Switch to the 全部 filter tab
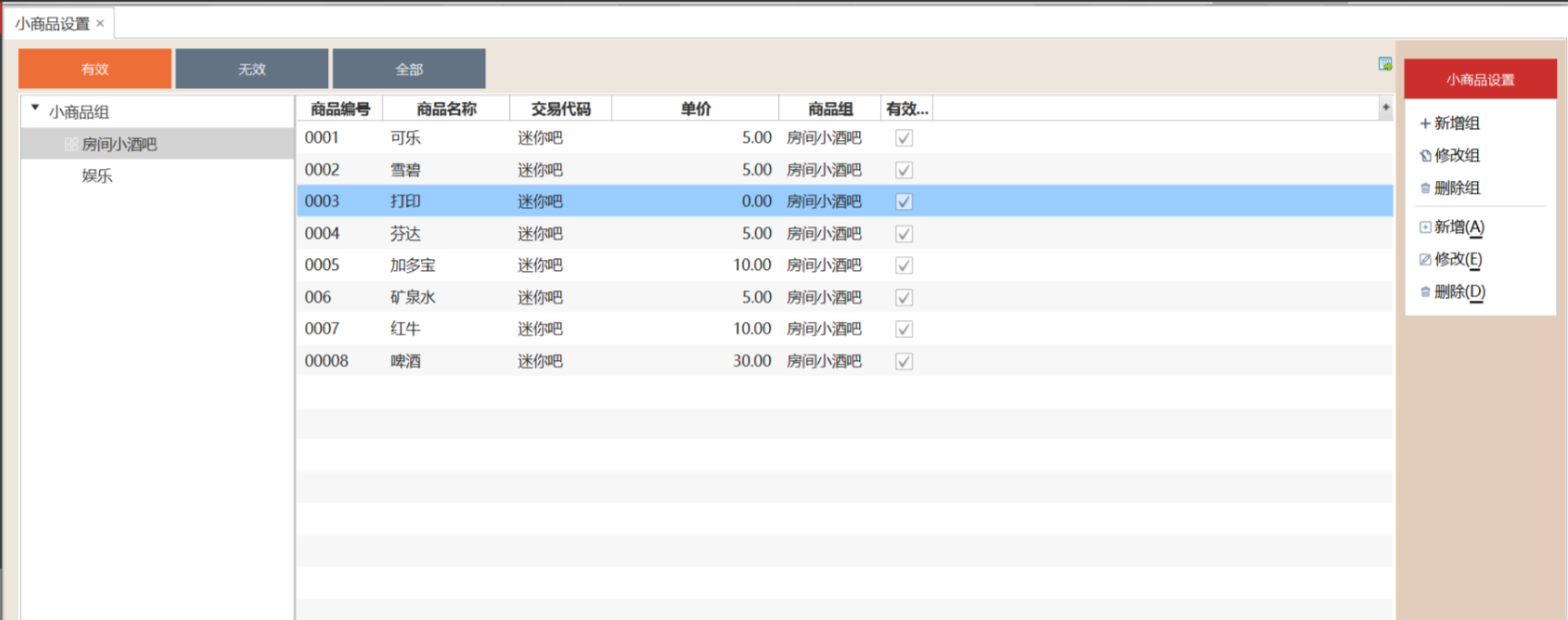The image size is (1568, 620). (409, 69)
